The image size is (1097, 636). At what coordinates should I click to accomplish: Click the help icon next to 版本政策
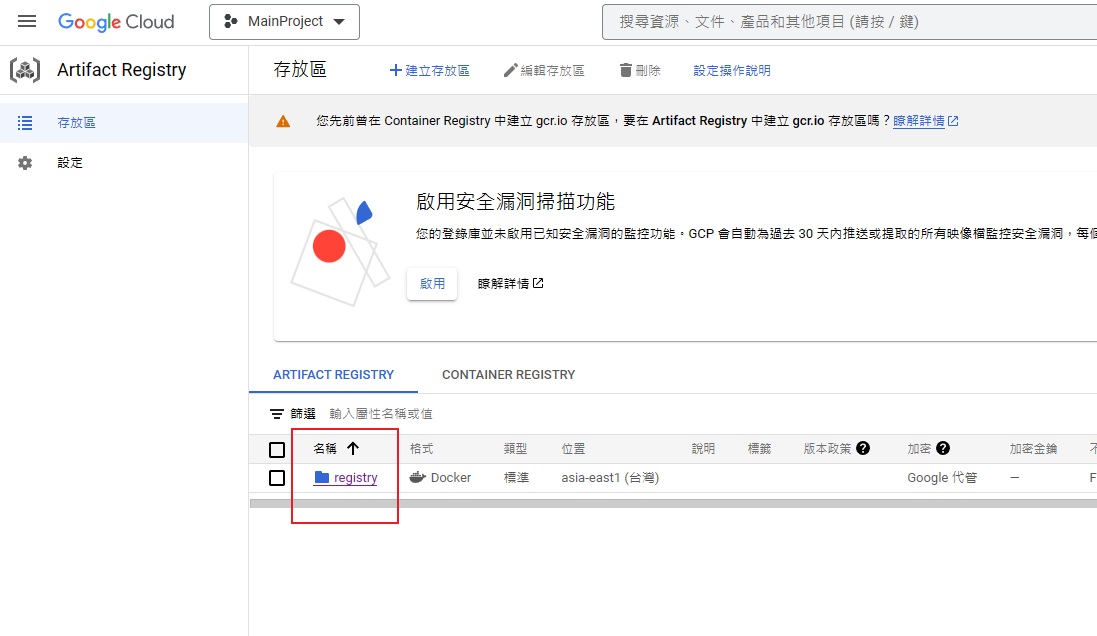coord(863,448)
